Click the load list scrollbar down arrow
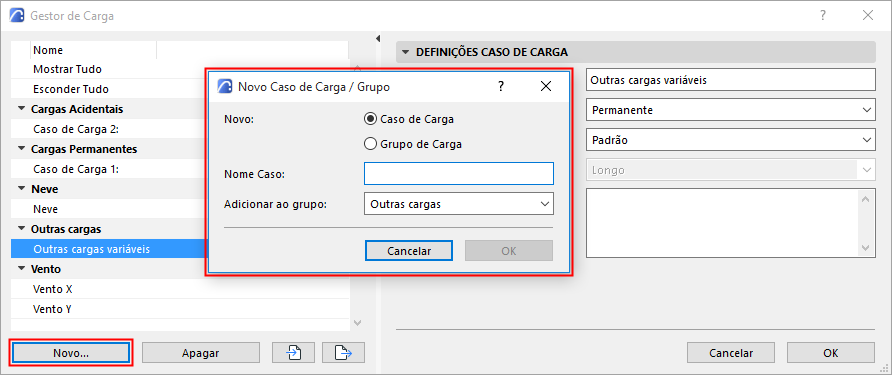Viewport: 892px width, 375px height. tap(357, 323)
